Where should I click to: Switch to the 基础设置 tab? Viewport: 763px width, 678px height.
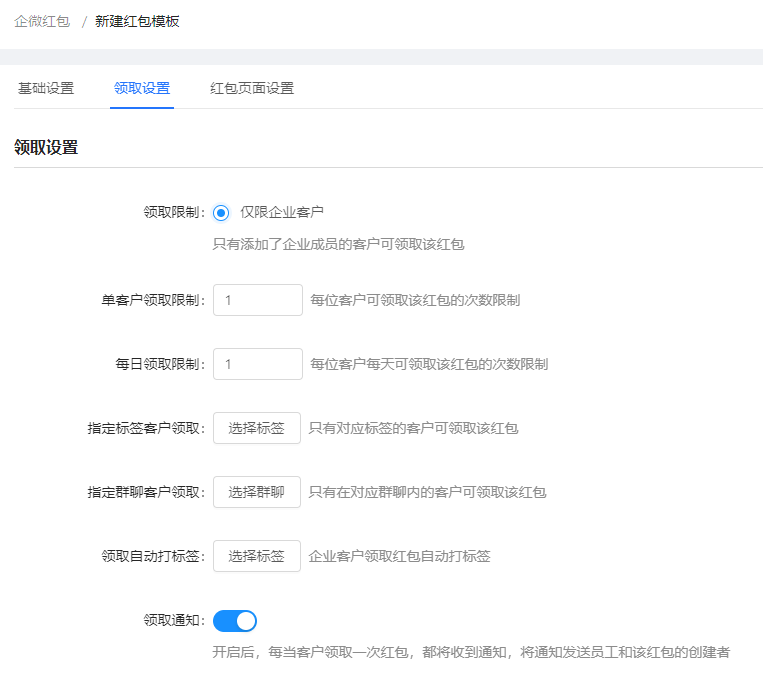point(46,88)
